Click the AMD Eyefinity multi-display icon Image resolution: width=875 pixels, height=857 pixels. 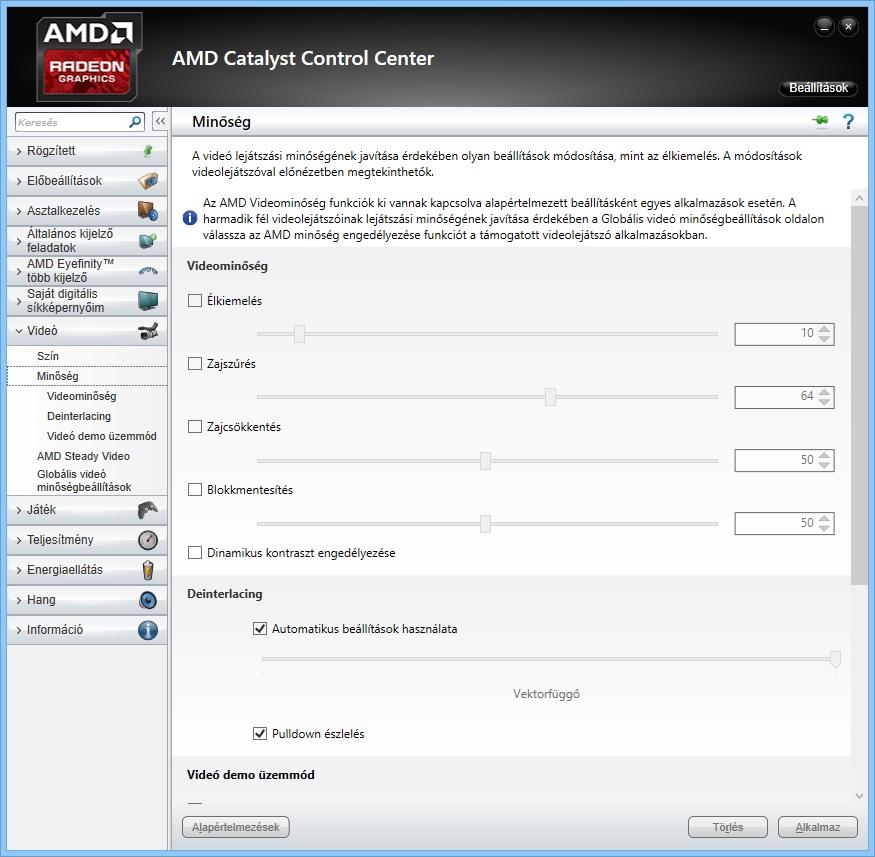click(148, 271)
